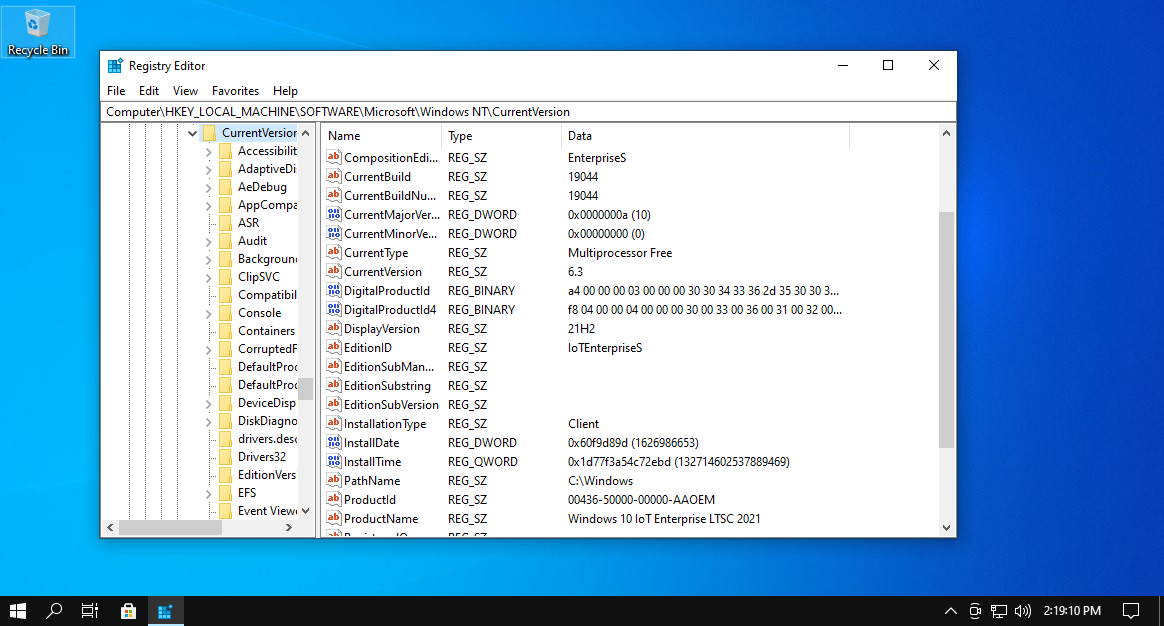The width and height of the screenshot is (1164, 626).
Task: Click the InstallDate DWORD icon
Action: point(334,442)
